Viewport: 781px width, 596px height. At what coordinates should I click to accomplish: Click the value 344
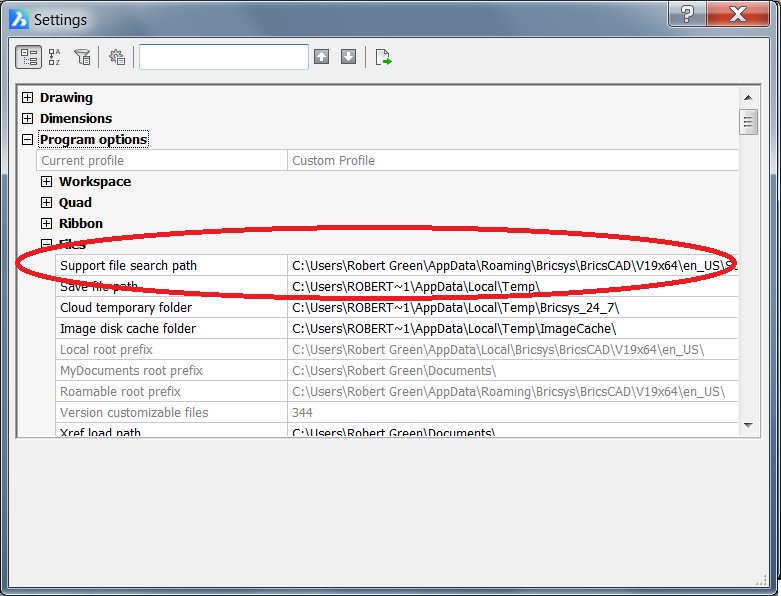click(302, 412)
